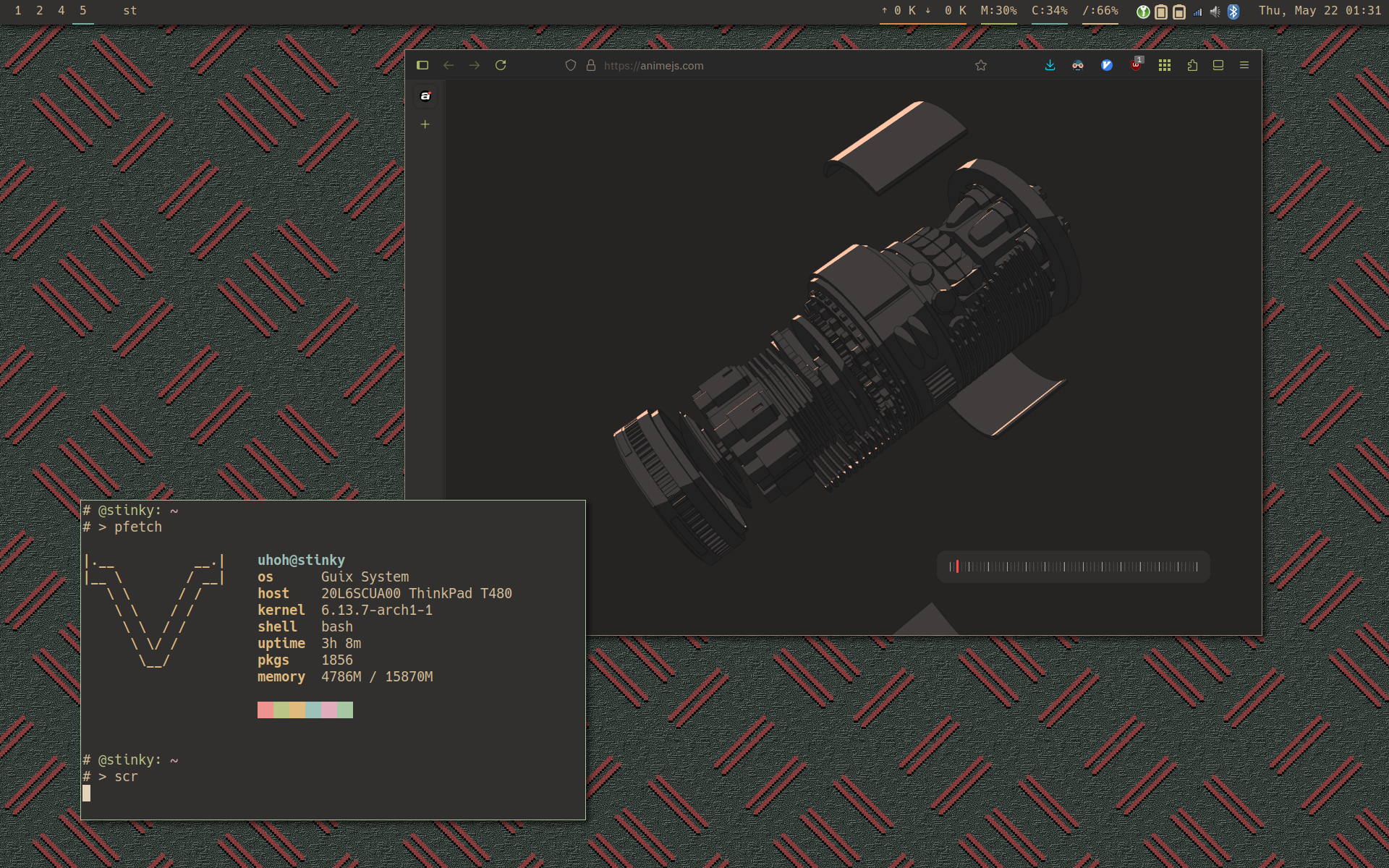Open tracking protection shield info
The width and height of the screenshot is (1389, 868).
pyautogui.click(x=571, y=65)
